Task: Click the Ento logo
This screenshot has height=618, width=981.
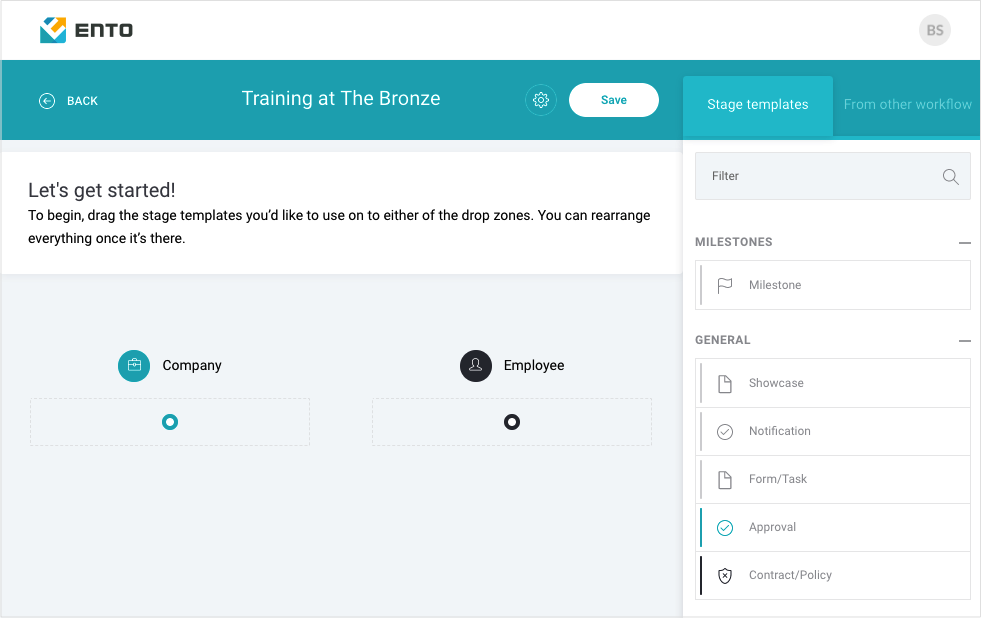Action: point(86,30)
